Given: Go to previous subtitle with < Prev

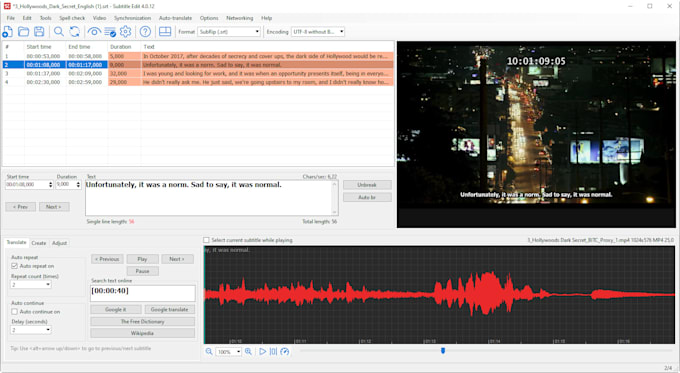Looking at the screenshot, I should [x=20, y=207].
